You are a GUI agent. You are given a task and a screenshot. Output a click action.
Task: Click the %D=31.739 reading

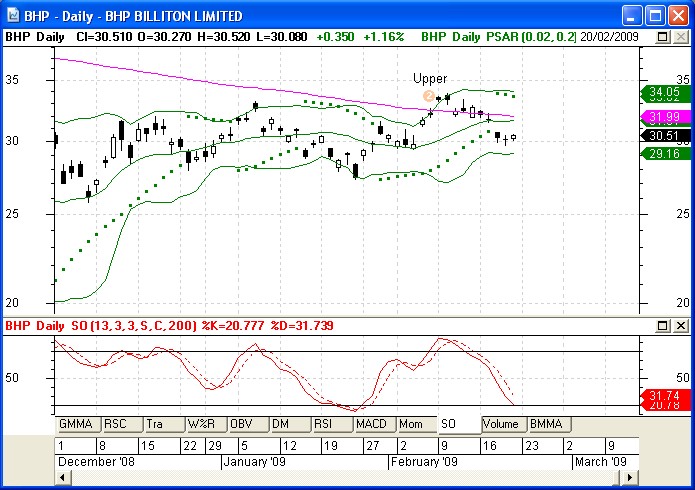coord(302,326)
